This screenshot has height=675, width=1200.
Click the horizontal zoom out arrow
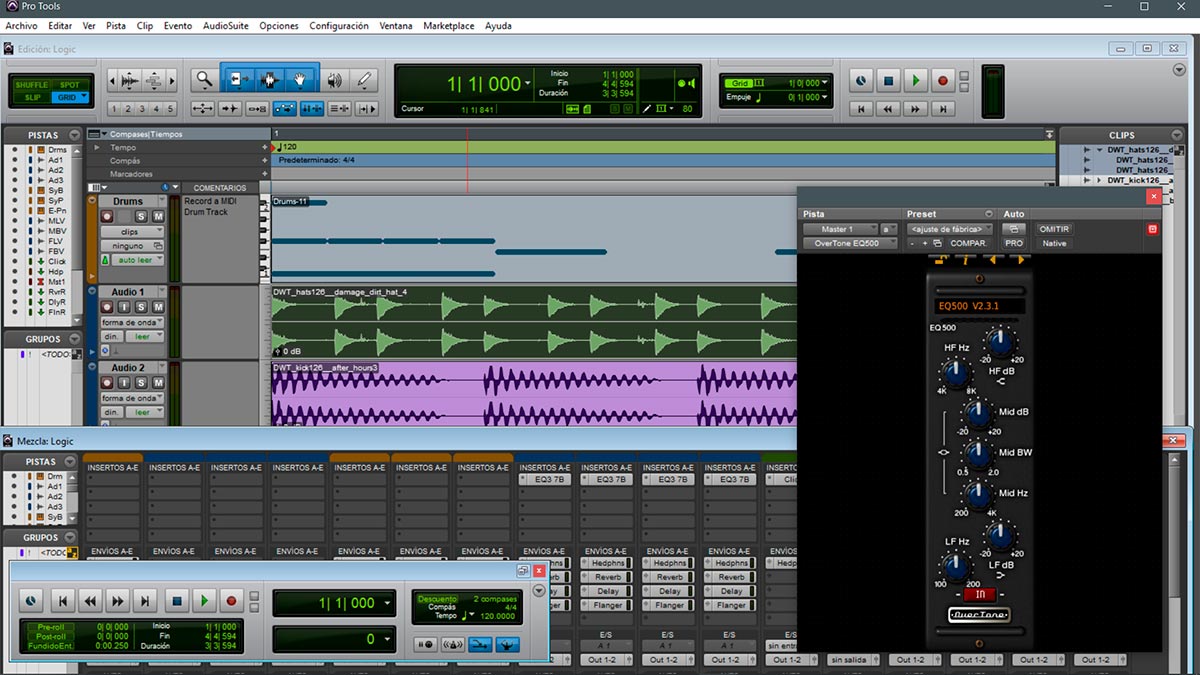point(113,81)
